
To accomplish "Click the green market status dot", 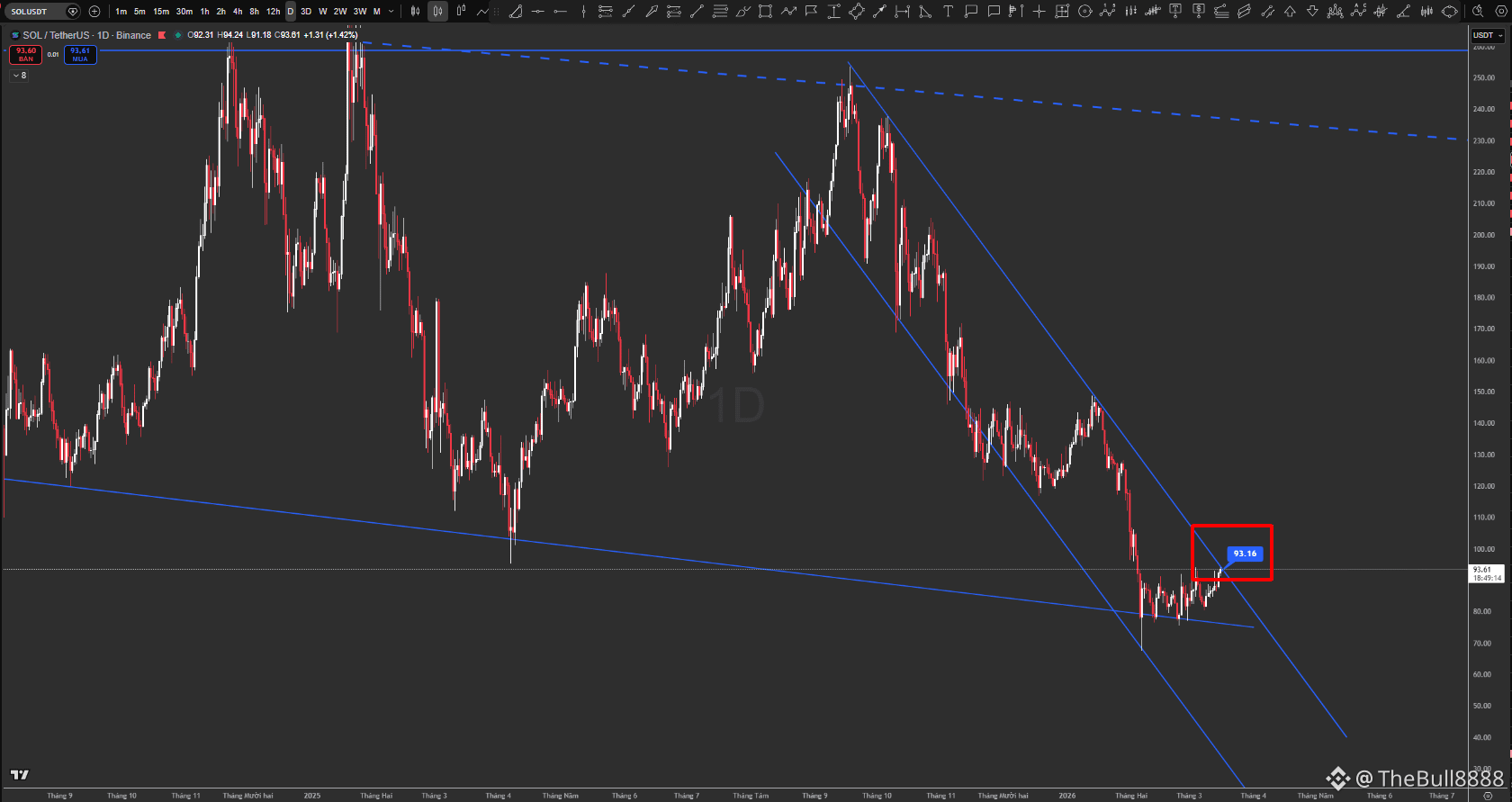I will [178, 35].
